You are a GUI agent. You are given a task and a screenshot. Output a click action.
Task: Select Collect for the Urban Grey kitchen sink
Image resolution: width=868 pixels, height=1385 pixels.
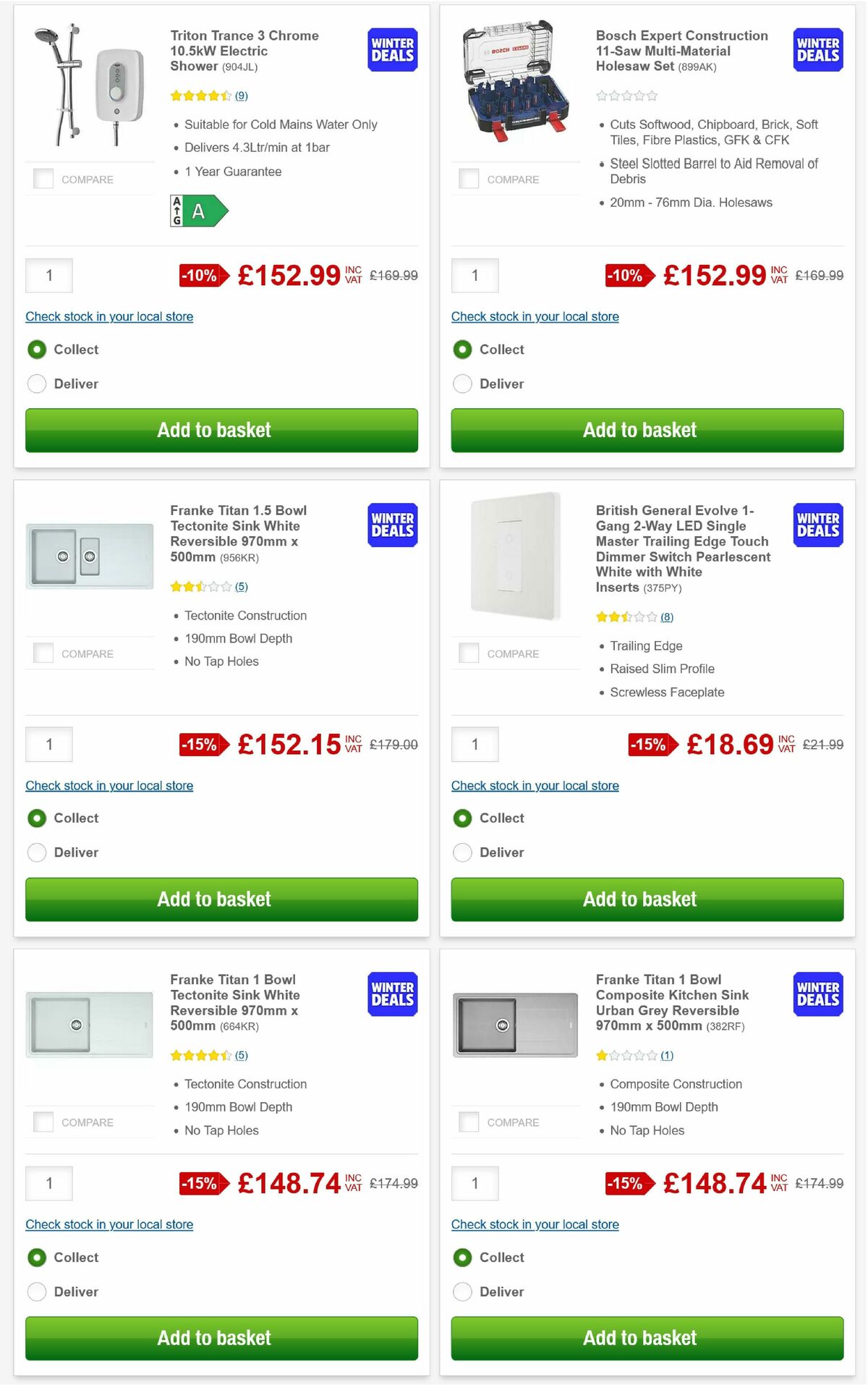tap(462, 1258)
